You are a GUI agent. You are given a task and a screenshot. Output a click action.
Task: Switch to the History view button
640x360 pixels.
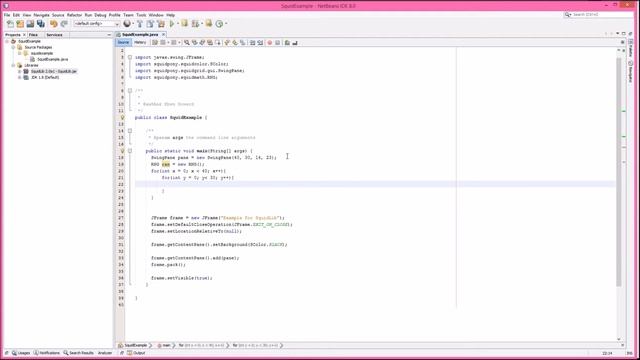point(140,42)
